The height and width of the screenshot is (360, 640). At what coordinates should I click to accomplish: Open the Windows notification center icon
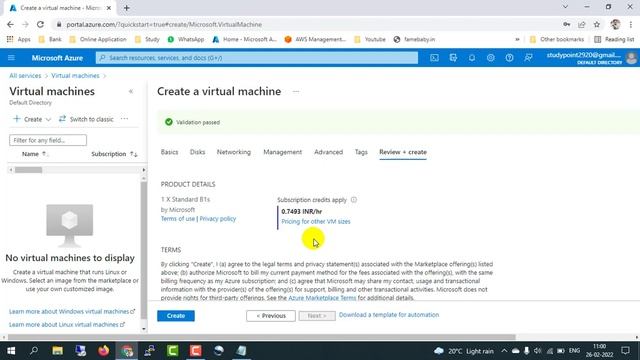pyautogui.click(x=625, y=351)
